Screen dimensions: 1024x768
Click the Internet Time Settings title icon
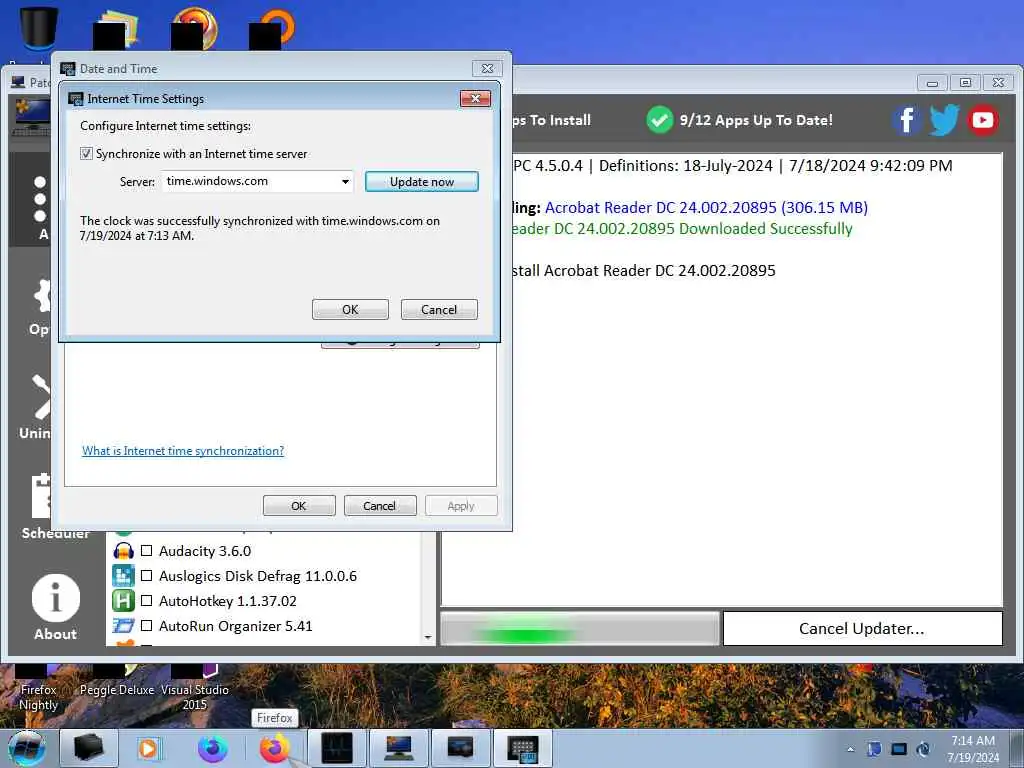coord(76,99)
